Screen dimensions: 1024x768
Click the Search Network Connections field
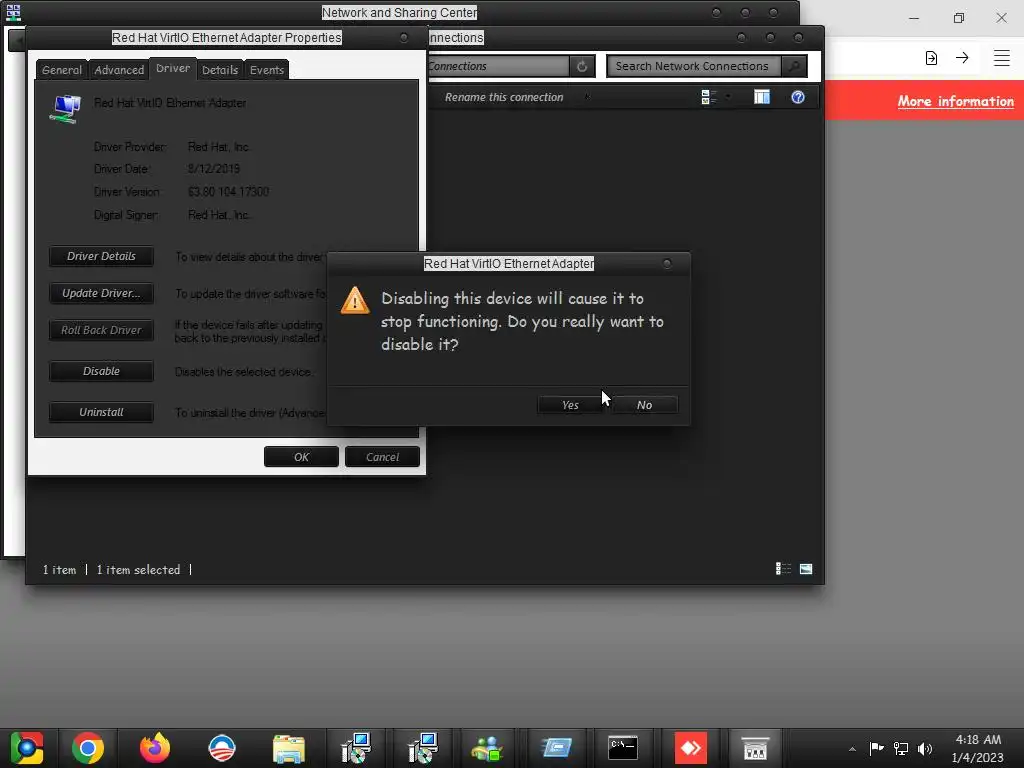(694, 66)
